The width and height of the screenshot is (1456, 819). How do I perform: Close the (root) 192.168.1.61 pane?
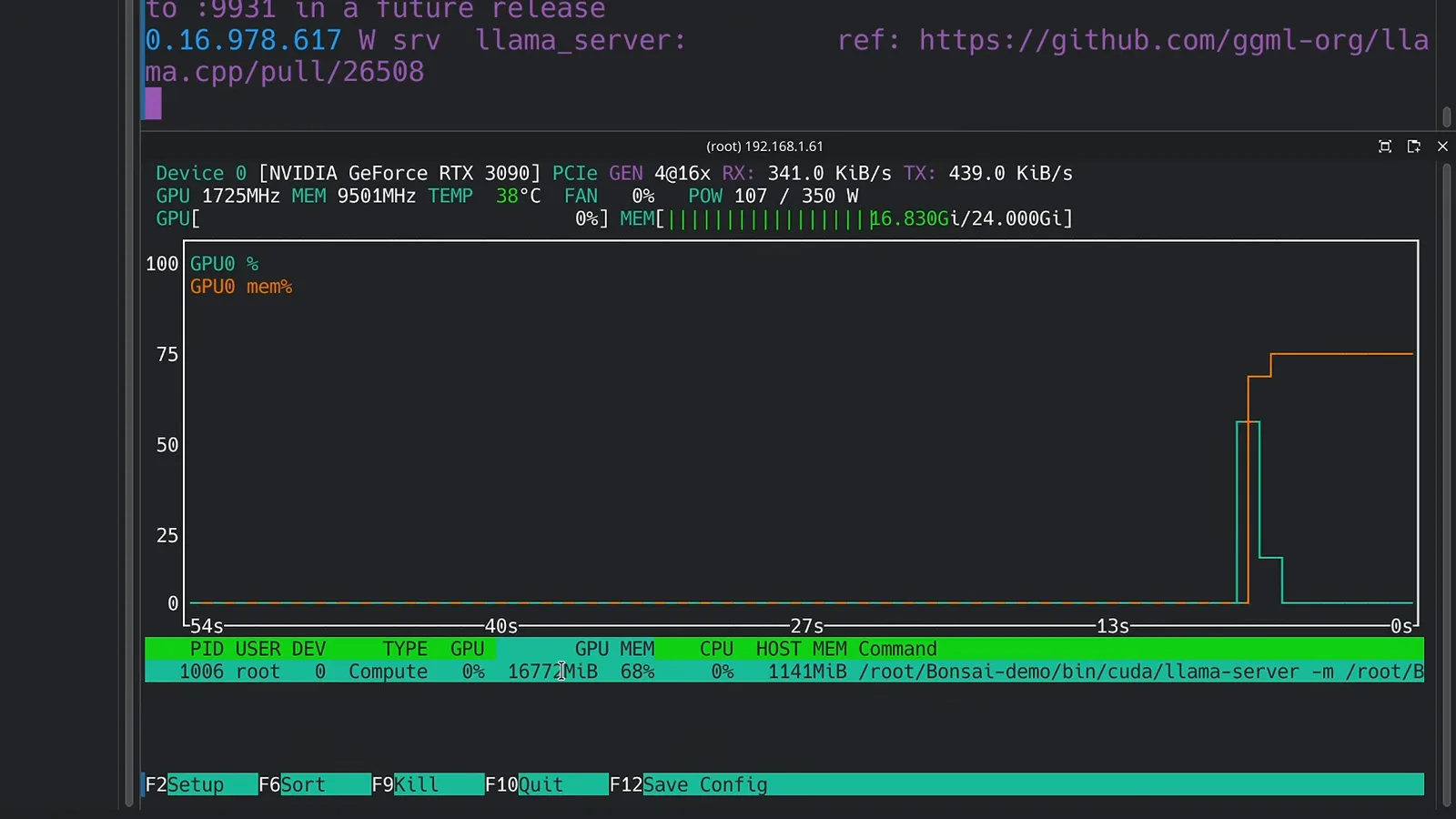click(1442, 147)
